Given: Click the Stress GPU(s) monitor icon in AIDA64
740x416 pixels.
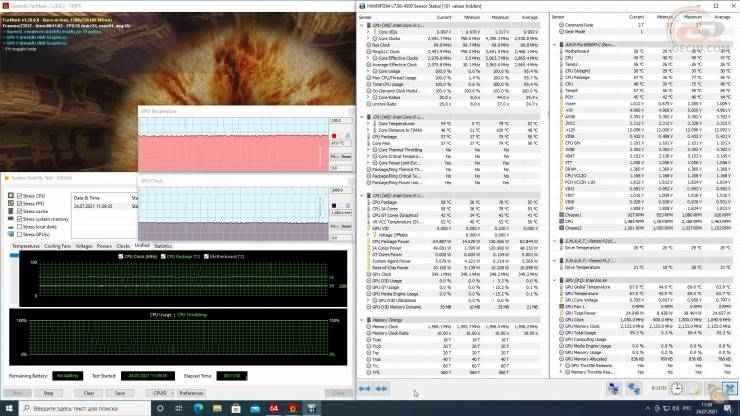Looking at the screenshot, I should point(11,234).
